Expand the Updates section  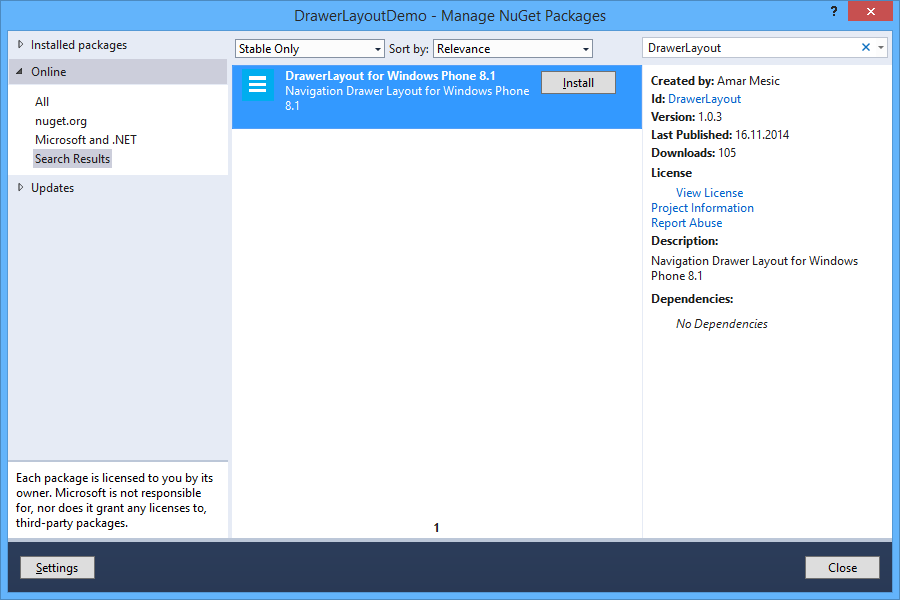click(21, 187)
